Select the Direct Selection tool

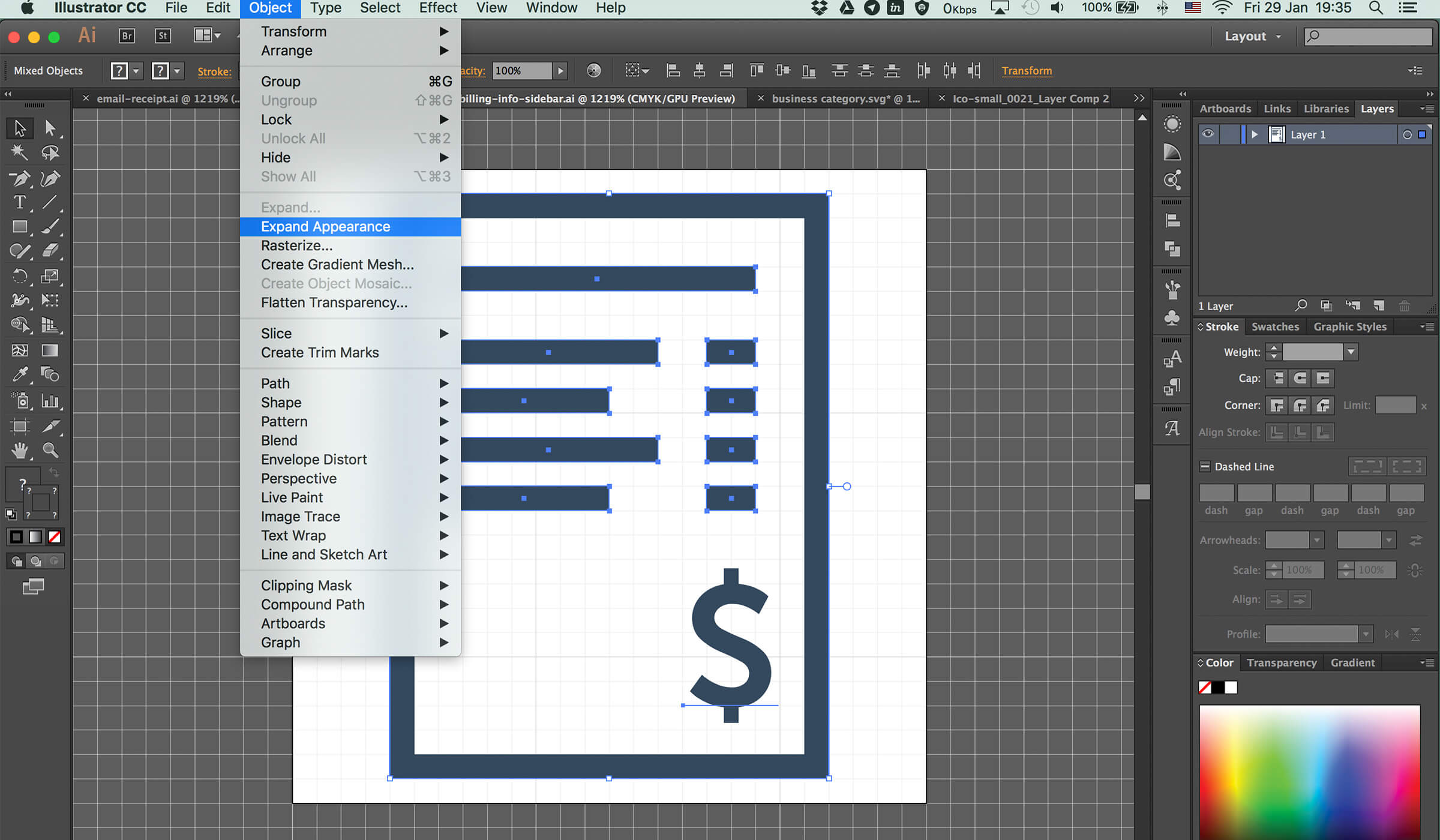tap(50, 128)
